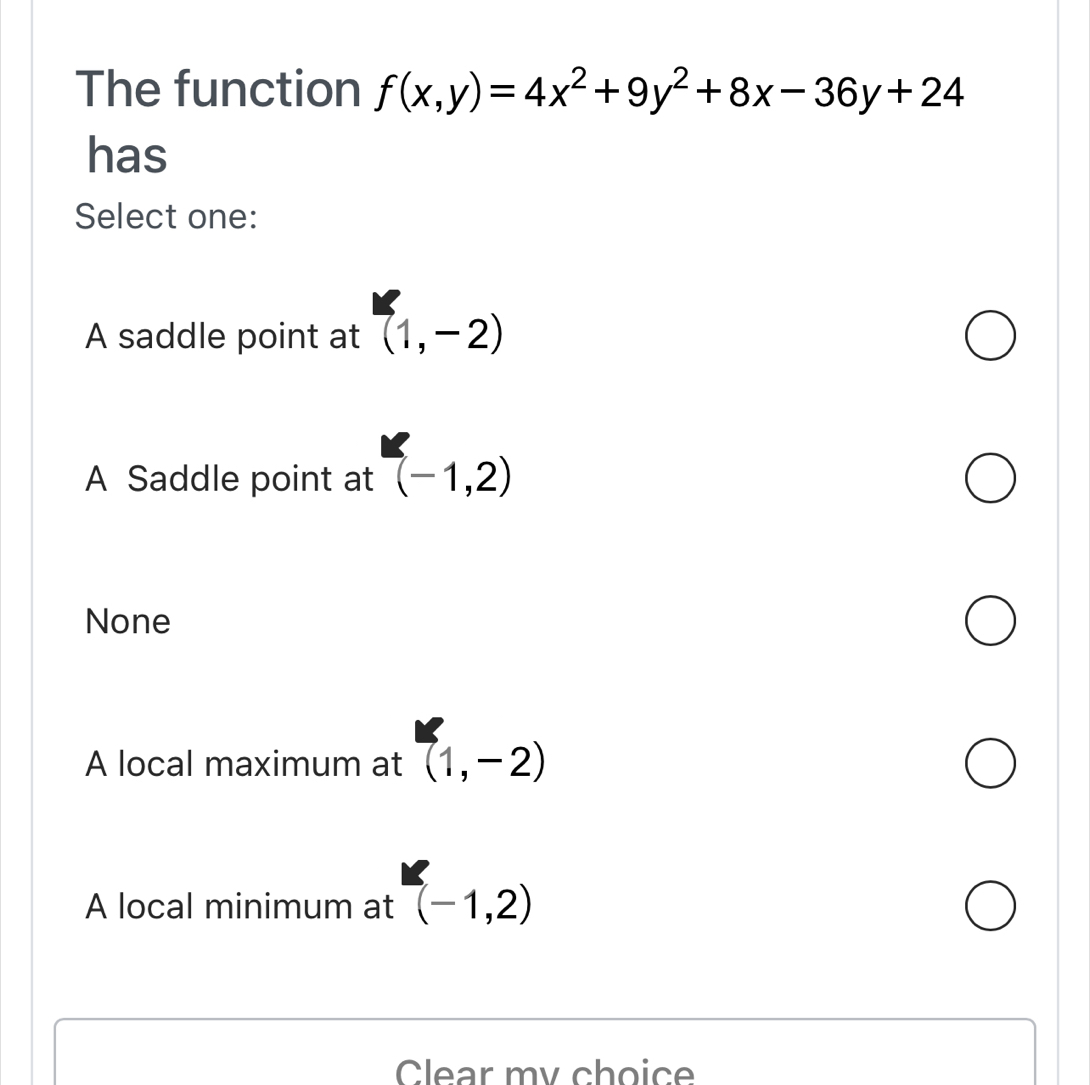Viewport: 1090px width, 1085px height.
Task: Click the "None" option label
Action: [x=128, y=622]
